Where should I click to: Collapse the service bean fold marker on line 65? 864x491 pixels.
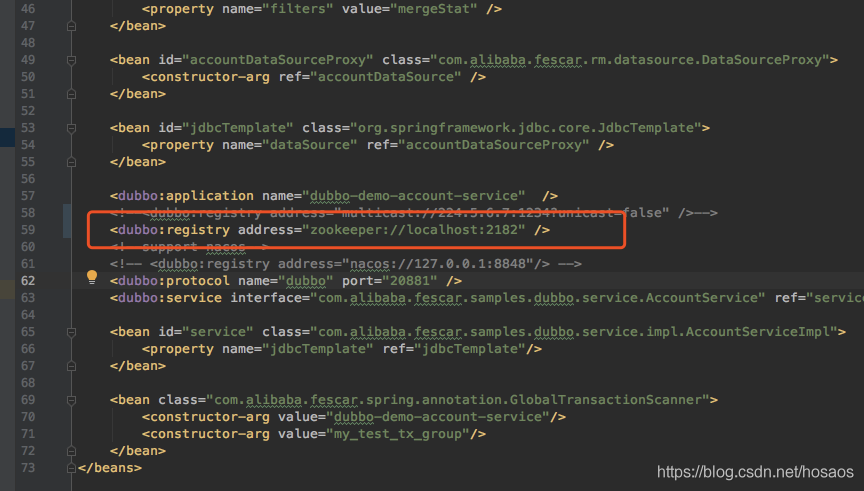tap(71, 332)
